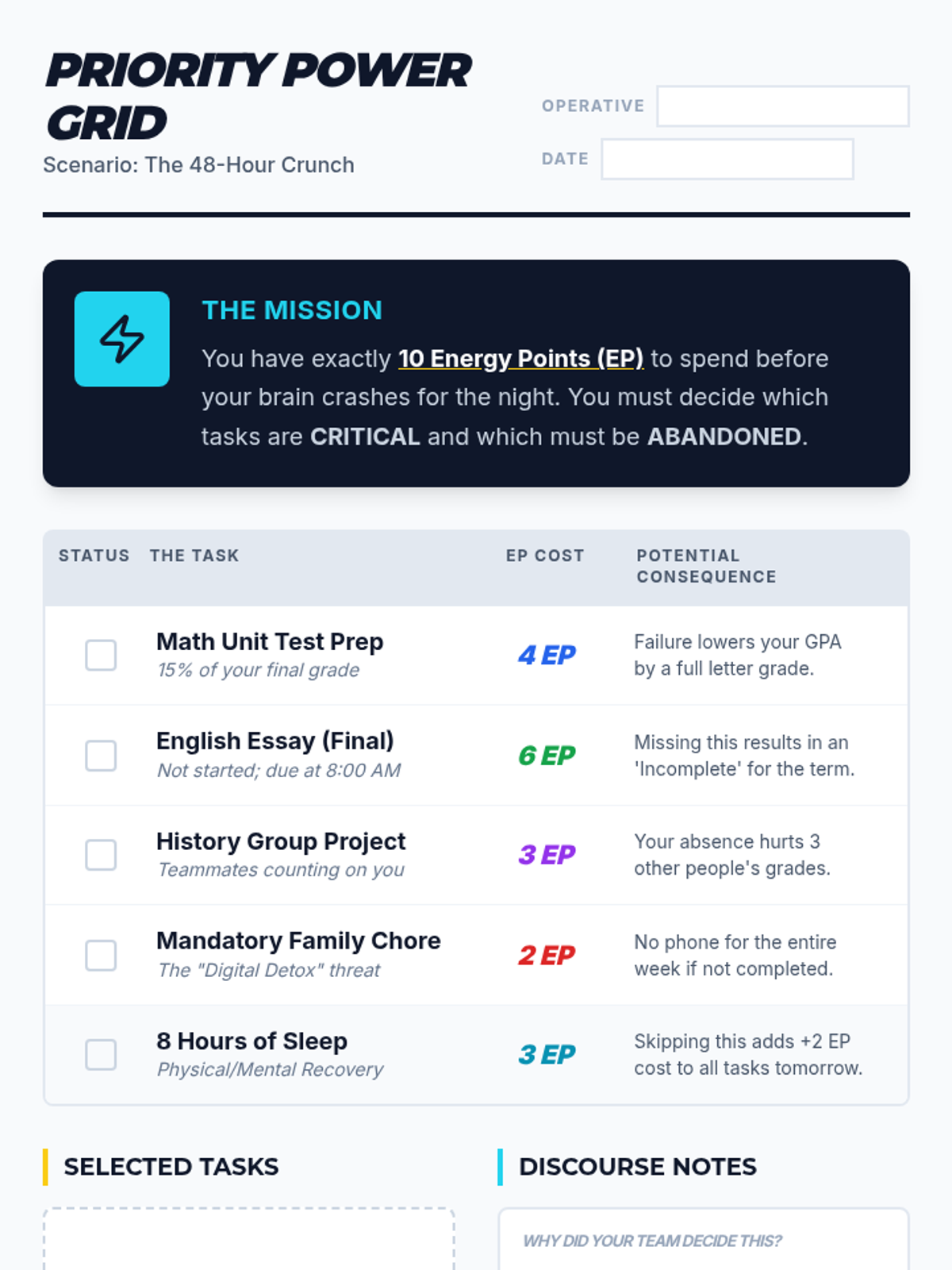952x1270 pixels.
Task: Mark the Mandatory Family Chore checkbox
Action: 101,955
